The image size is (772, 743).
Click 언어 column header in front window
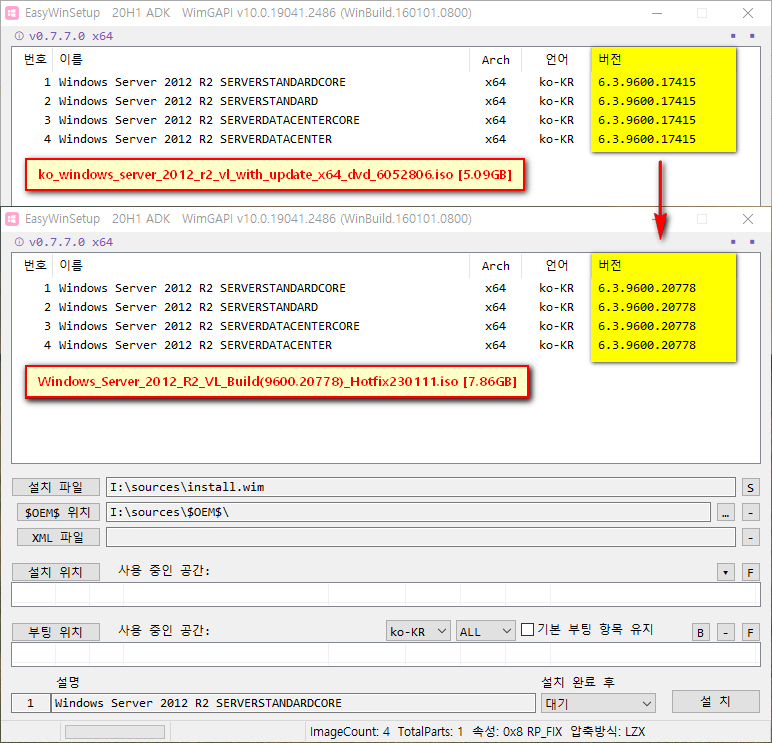click(x=556, y=265)
